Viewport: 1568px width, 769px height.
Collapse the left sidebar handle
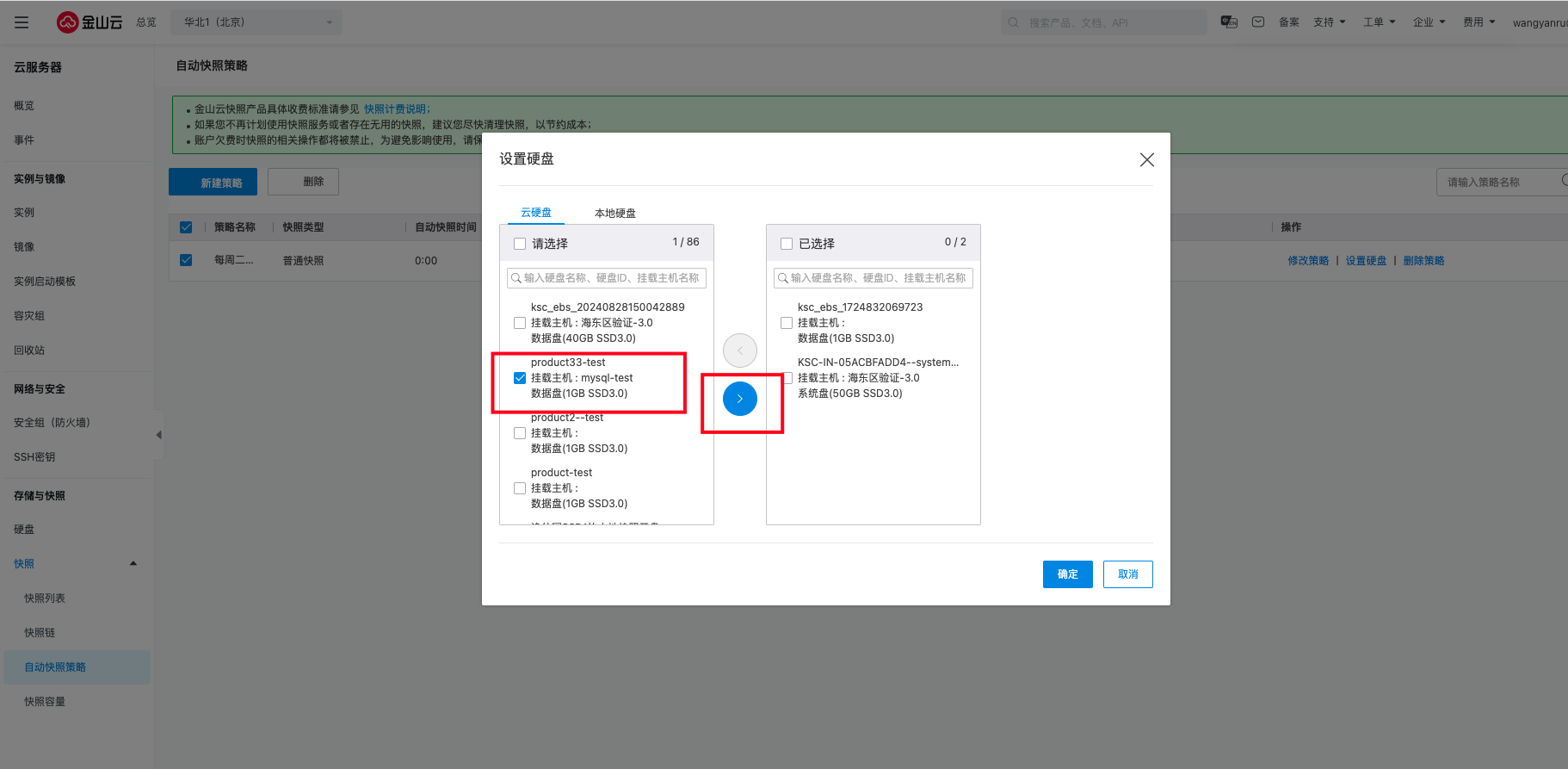pos(158,435)
